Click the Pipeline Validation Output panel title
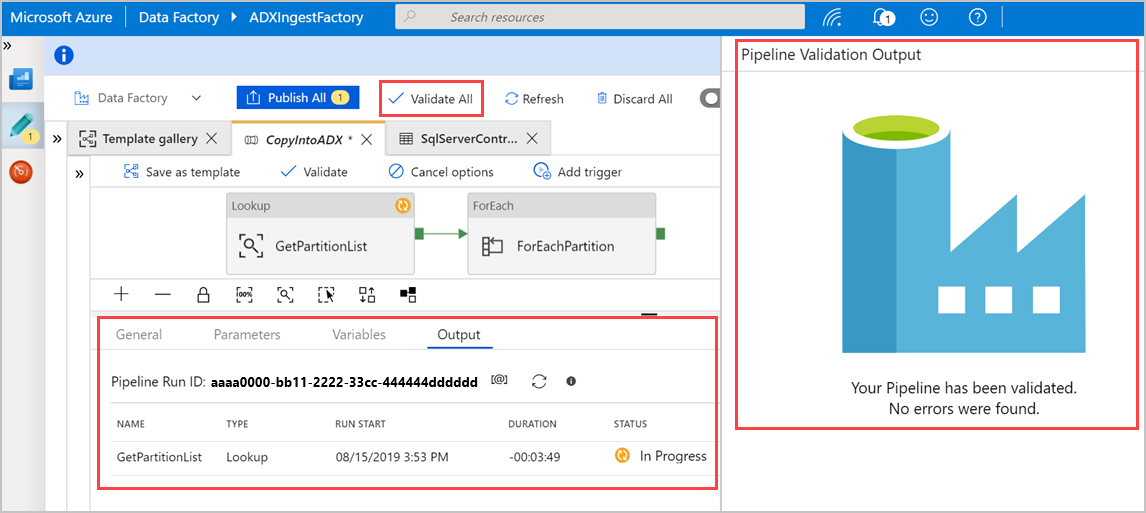The height and width of the screenshot is (513, 1146). pos(831,55)
